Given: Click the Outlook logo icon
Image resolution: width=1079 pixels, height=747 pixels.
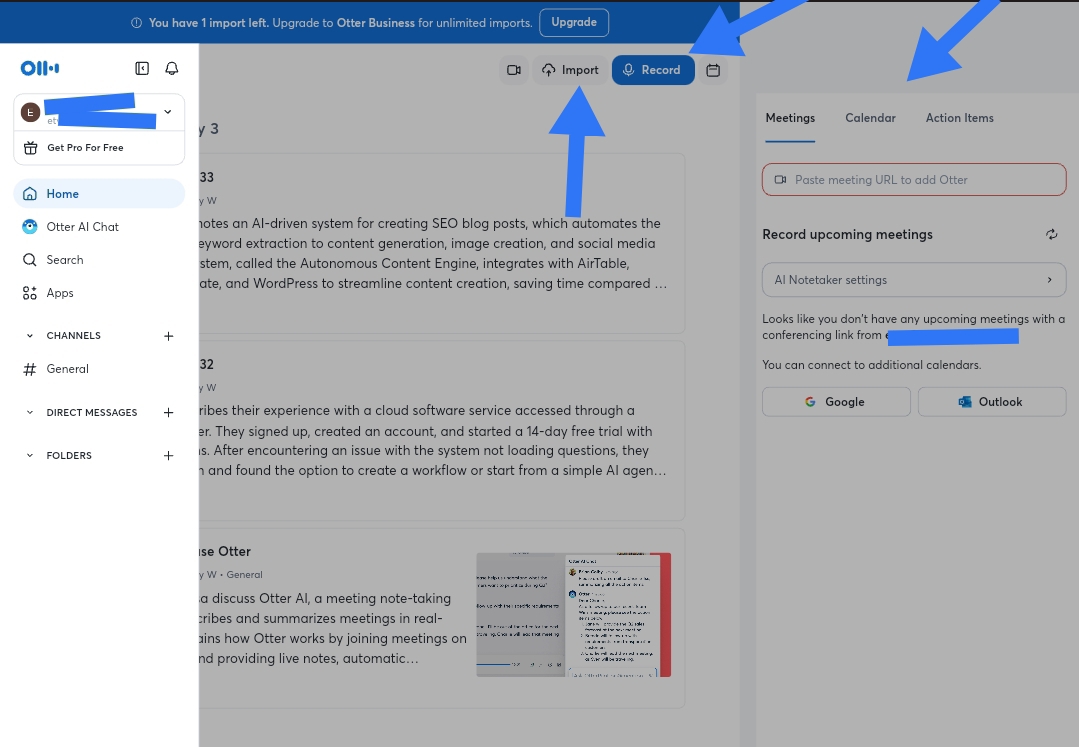Looking at the screenshot, I should click(x=965, y=402).
